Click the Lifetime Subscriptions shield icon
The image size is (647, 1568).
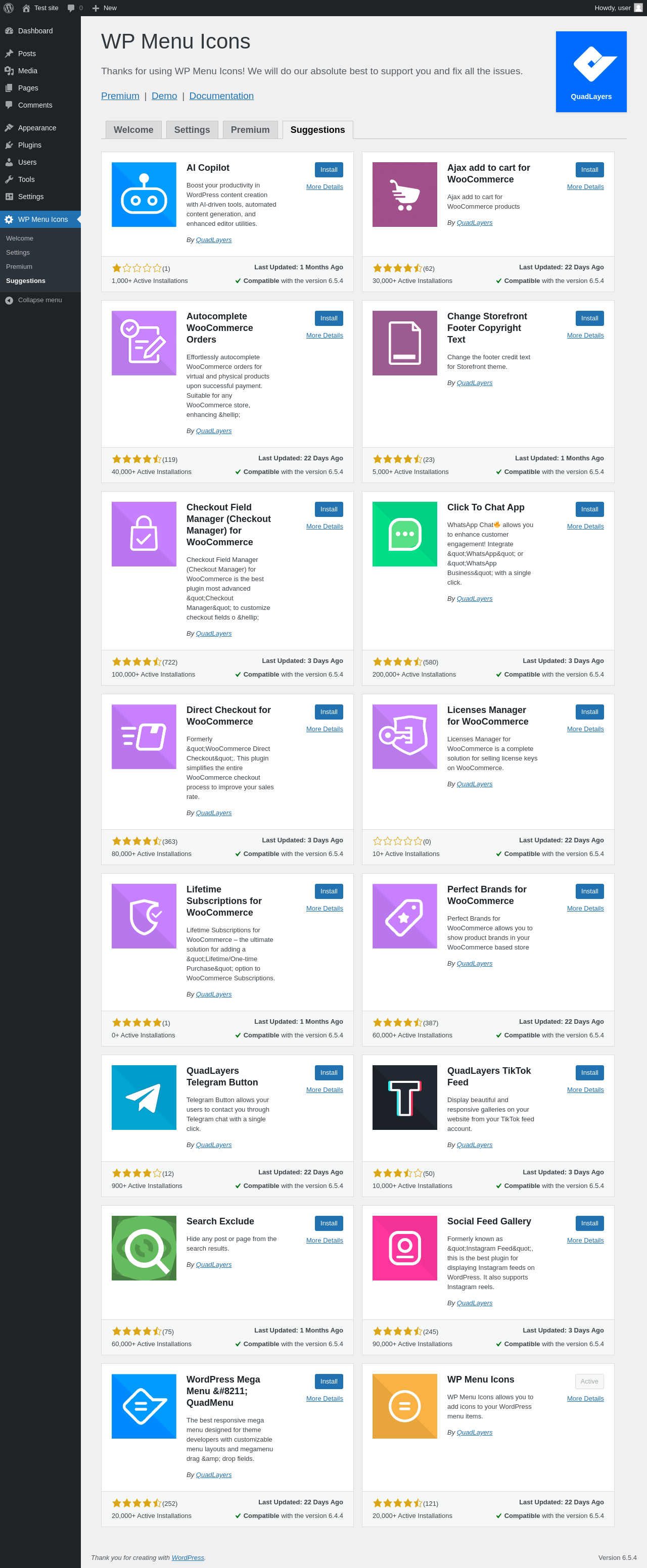pyautogui.click(x=144, y=917)
